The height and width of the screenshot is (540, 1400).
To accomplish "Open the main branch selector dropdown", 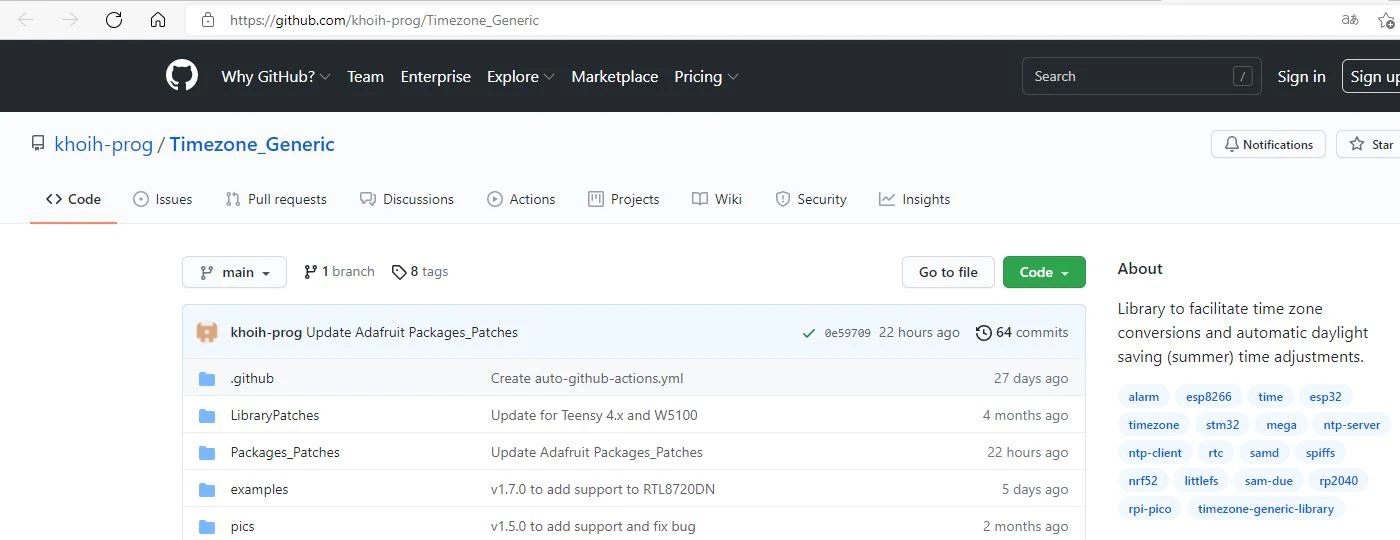I will [234, 272].
